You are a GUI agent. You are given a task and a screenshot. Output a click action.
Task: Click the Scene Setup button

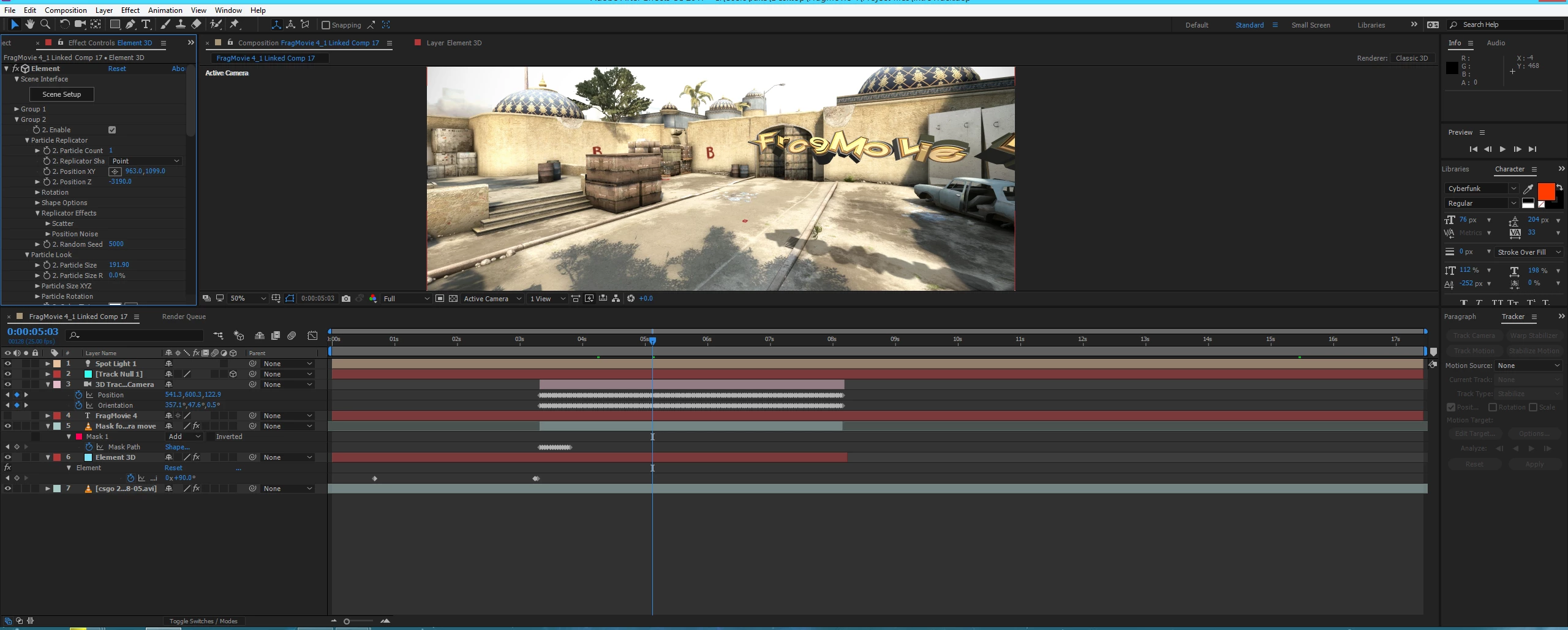[x=62, y=94]
